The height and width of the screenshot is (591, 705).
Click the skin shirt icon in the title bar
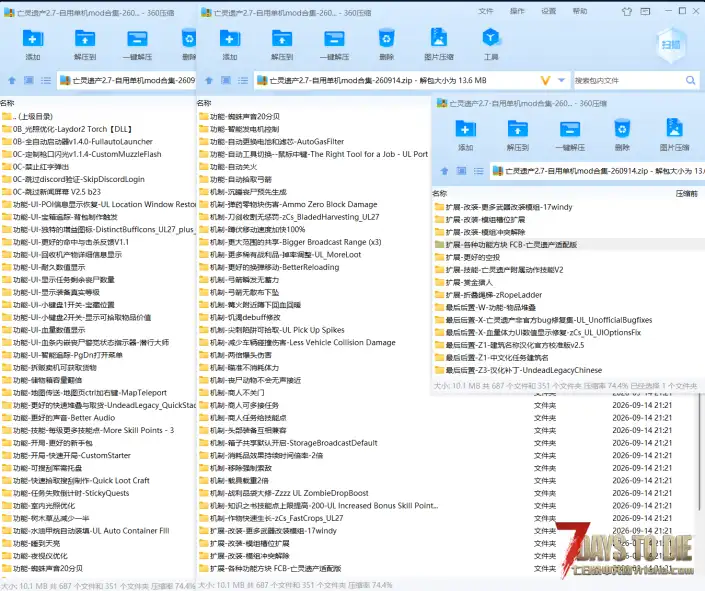(x=627, y=11)
